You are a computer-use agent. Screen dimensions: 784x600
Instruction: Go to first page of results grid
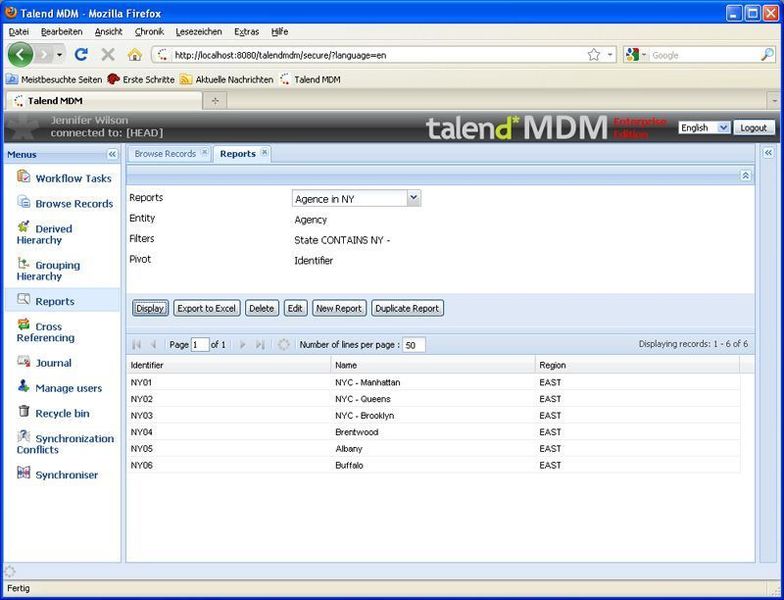(136, 344)
